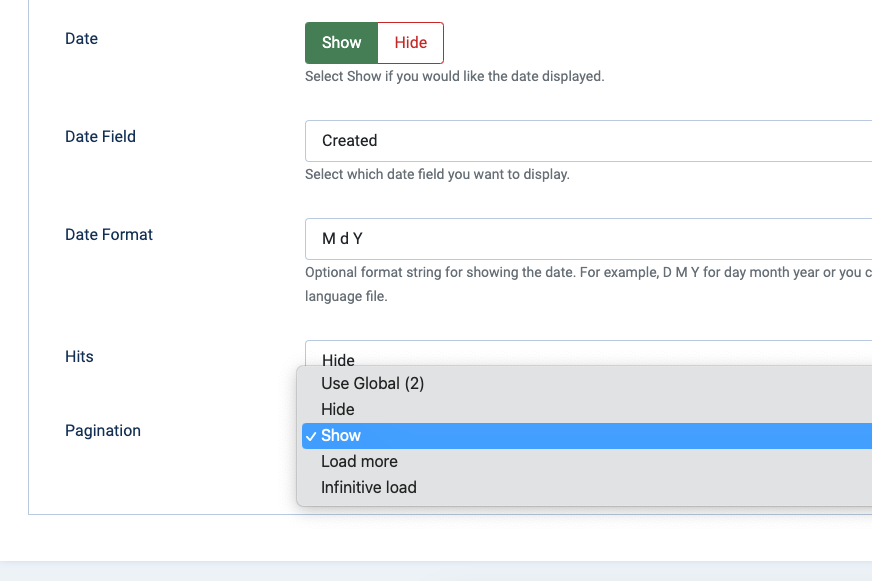
Task: Click the Date Format label
Action: click(109, 234)
